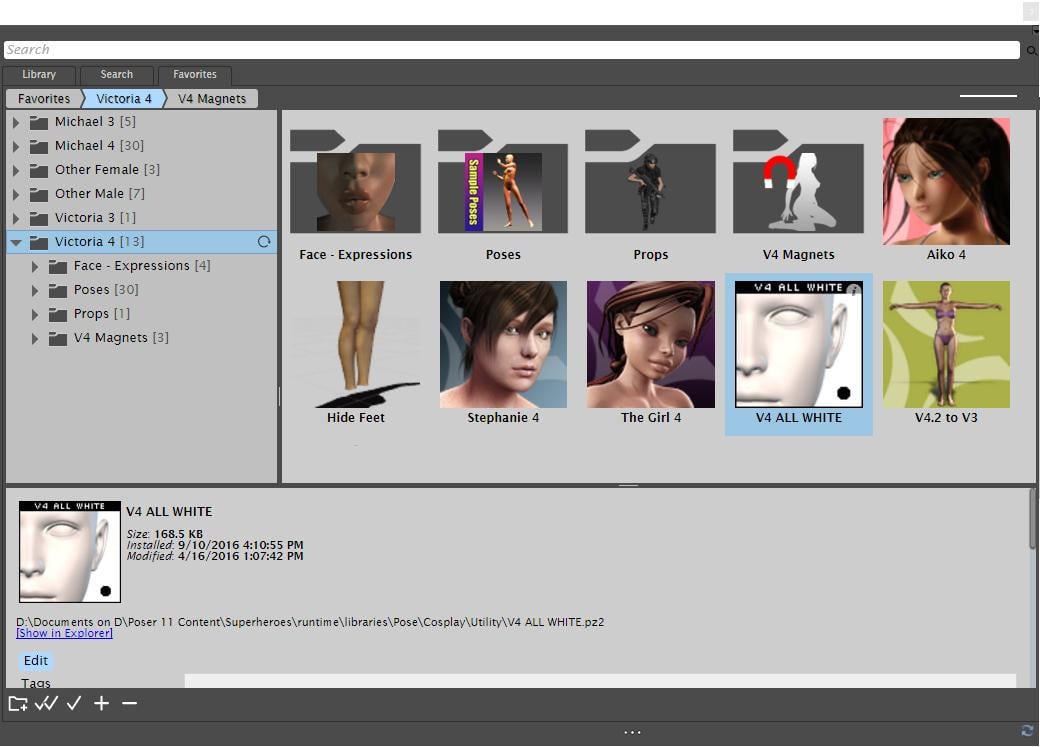The image size is (1040, 747).
Task: Click the V4 ALL WHITE preview image in details
Action: [x=70, y=552]
